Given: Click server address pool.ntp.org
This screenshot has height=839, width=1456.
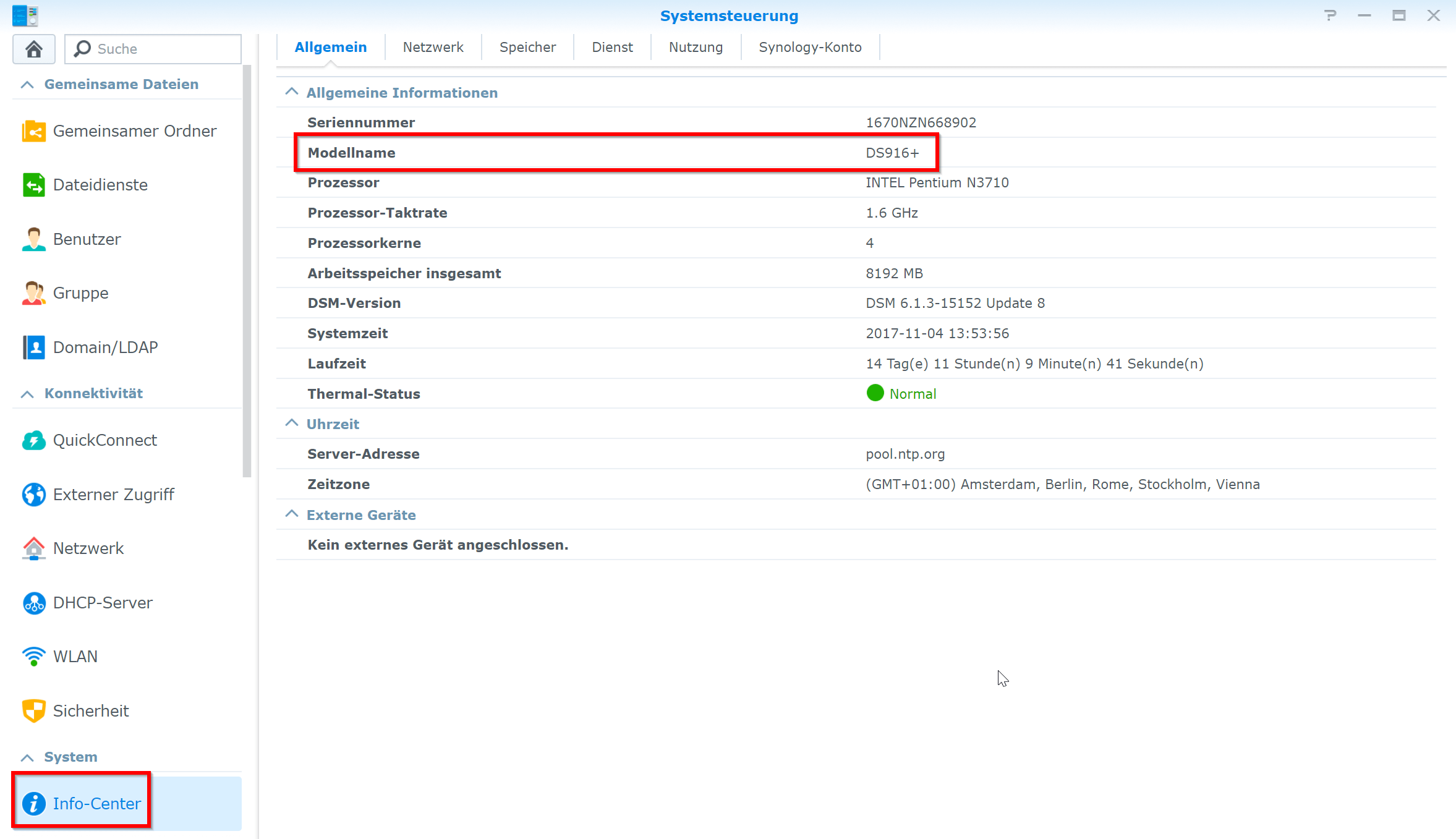Looking at the screenshot, I should coord(905,454).
